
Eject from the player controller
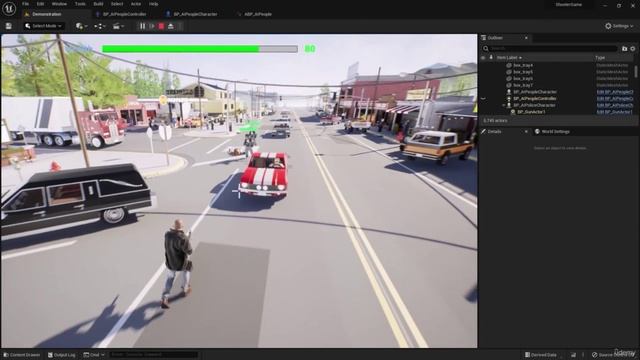pos(171,26)
